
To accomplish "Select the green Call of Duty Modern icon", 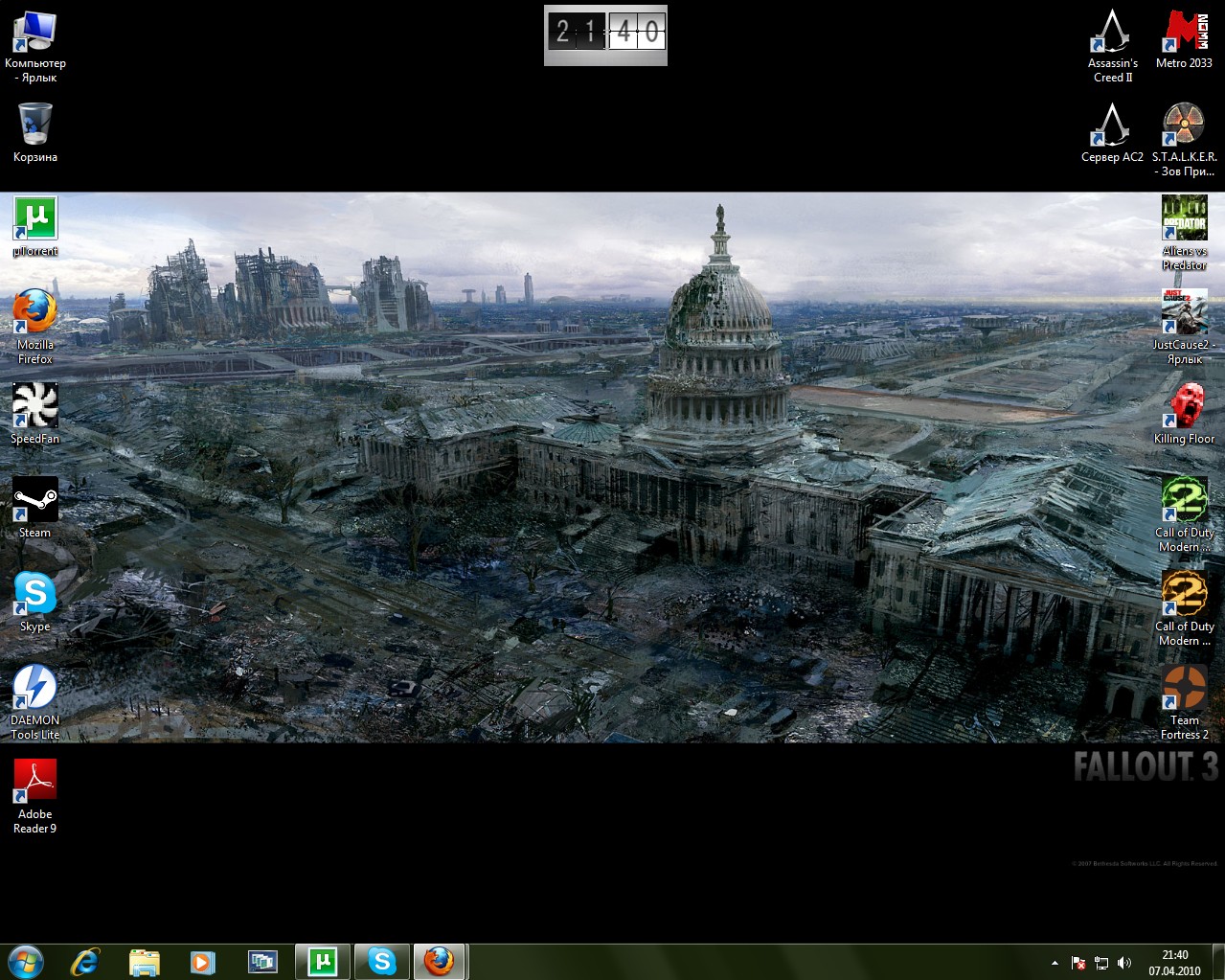I will pos(1185,514).
